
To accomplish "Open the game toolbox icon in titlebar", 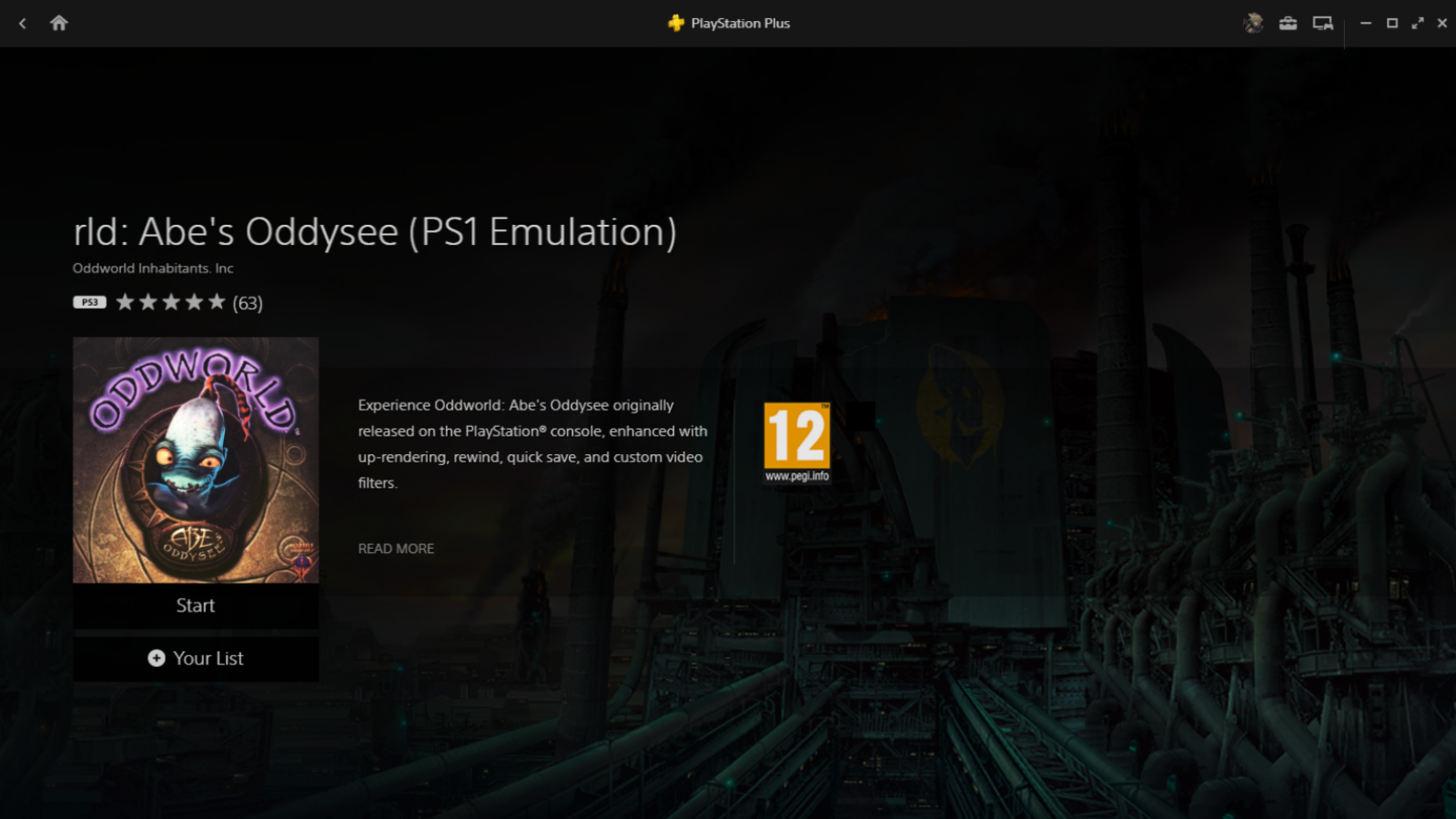I will point(1289,23).
